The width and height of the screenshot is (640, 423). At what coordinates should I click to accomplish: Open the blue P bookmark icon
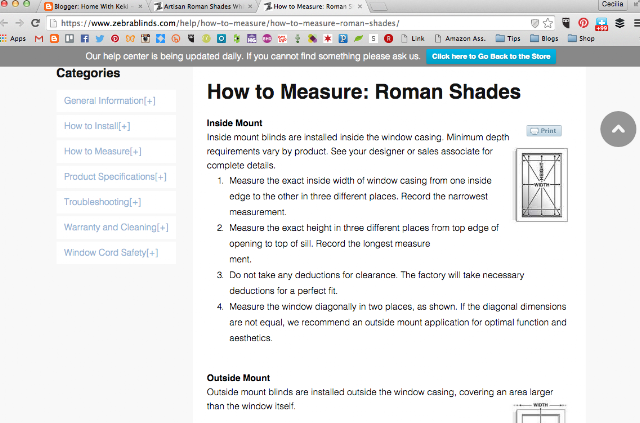point(343,38)
